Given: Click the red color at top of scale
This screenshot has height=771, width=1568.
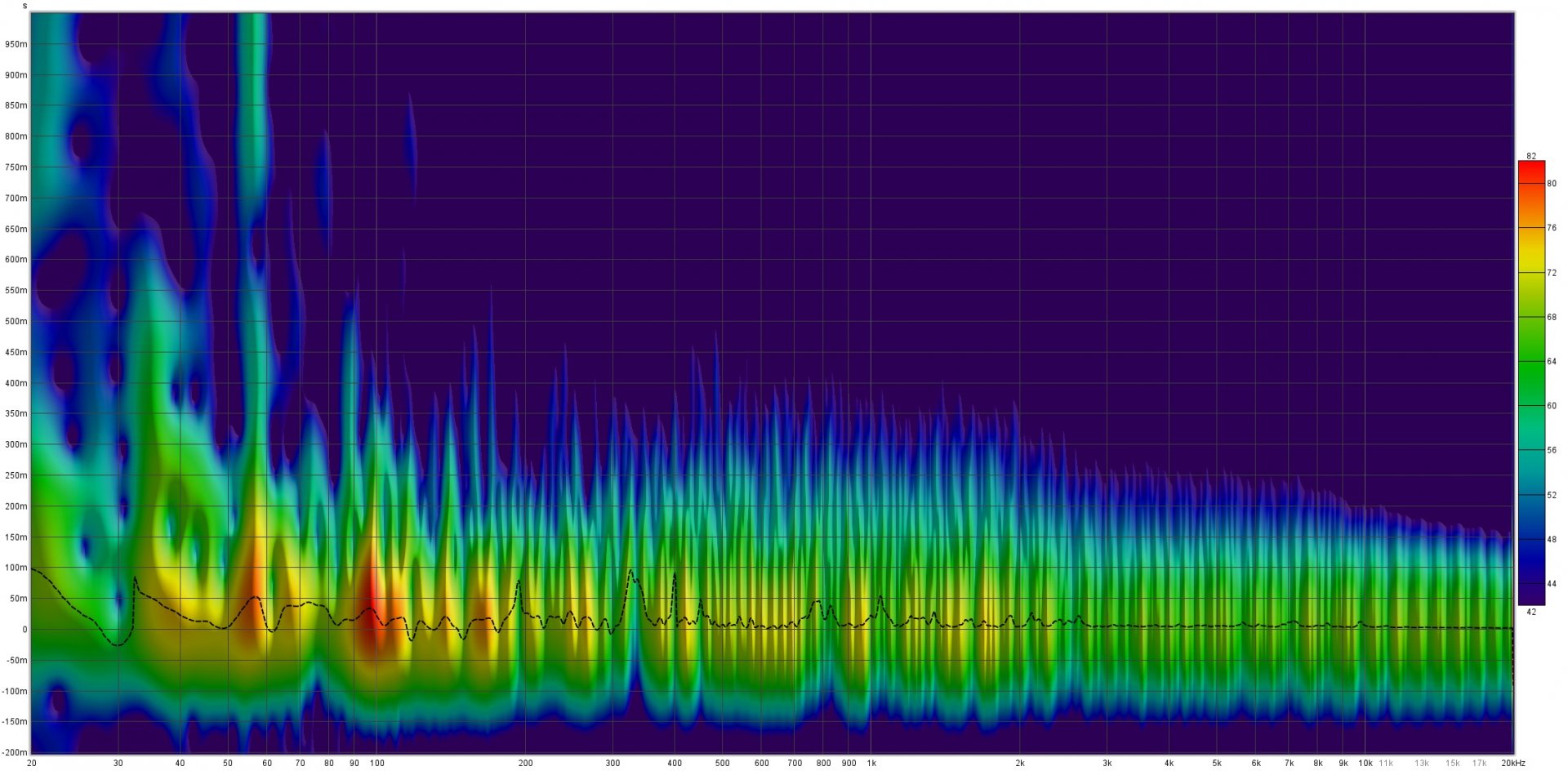Looking at the screenshot, I should [1530, 169].
